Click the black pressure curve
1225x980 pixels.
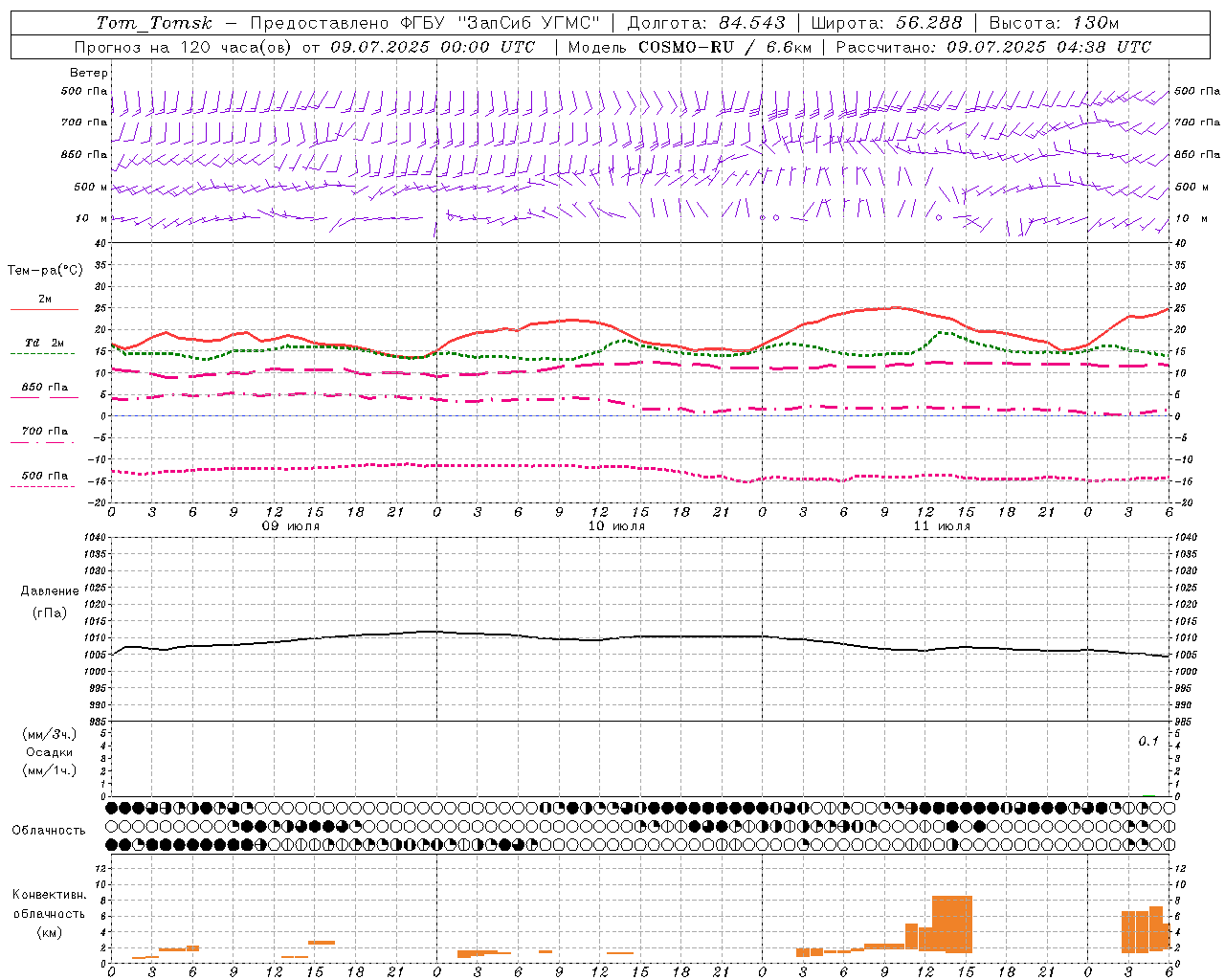coord(640,636)
